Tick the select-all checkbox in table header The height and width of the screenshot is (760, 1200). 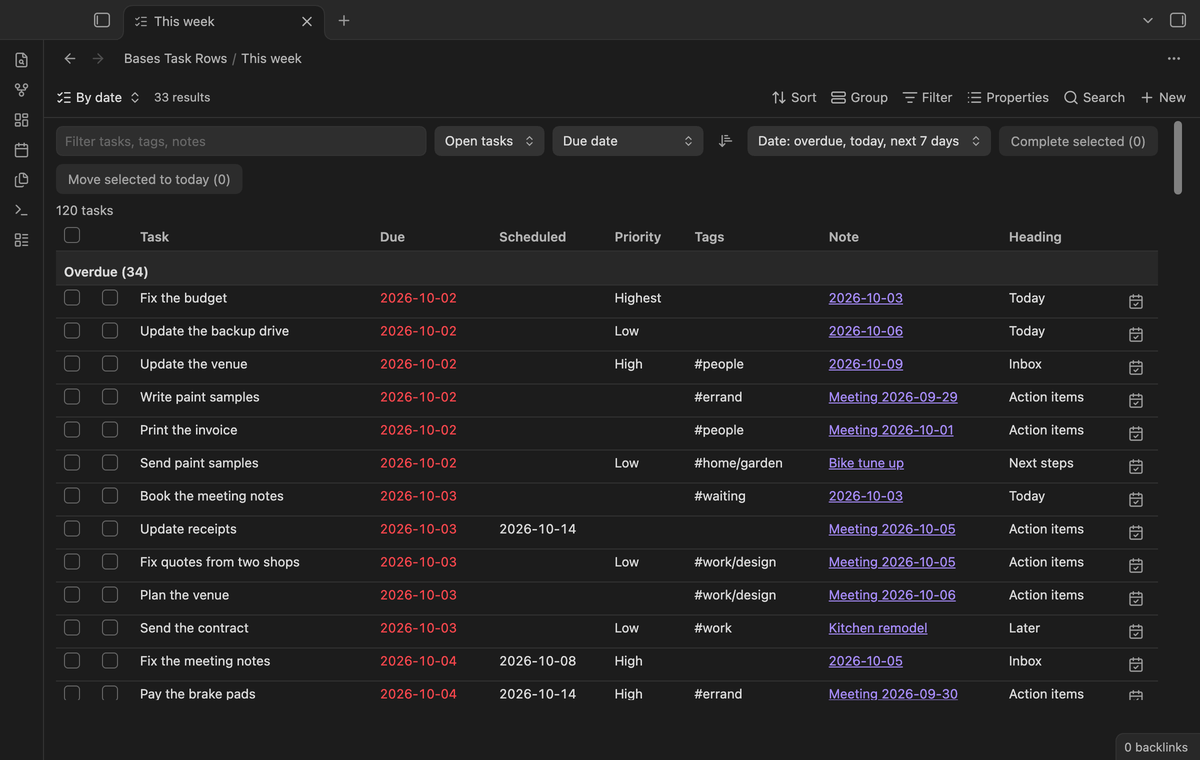pos(72,235)
